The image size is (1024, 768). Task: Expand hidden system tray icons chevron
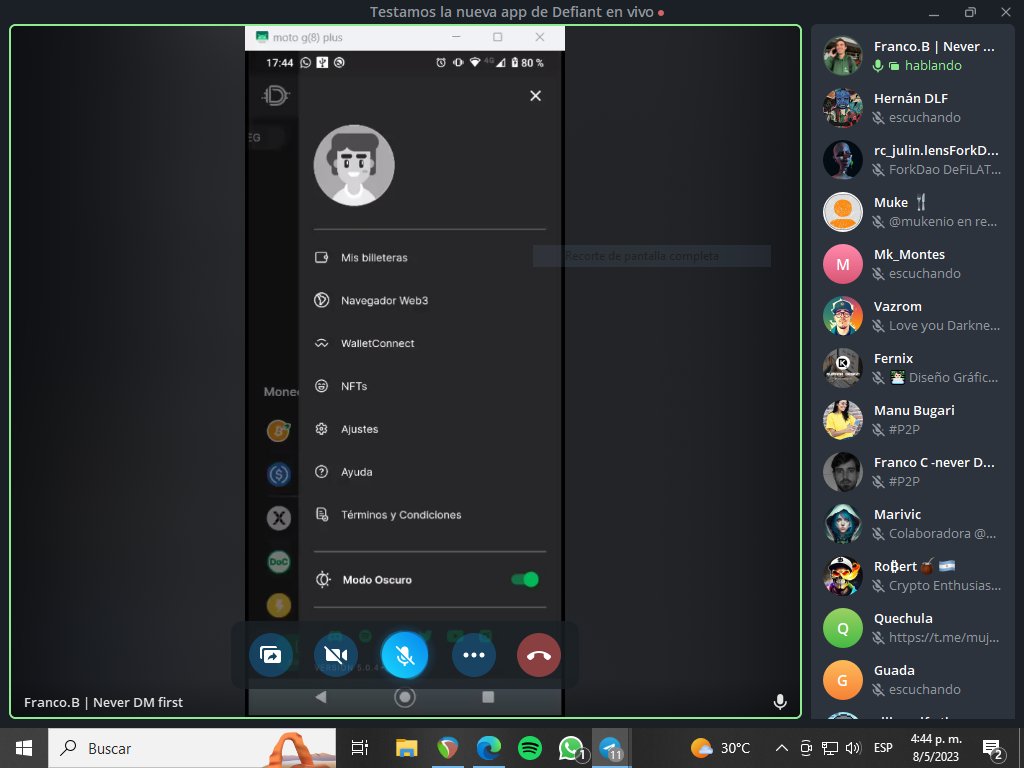point(781,748)
